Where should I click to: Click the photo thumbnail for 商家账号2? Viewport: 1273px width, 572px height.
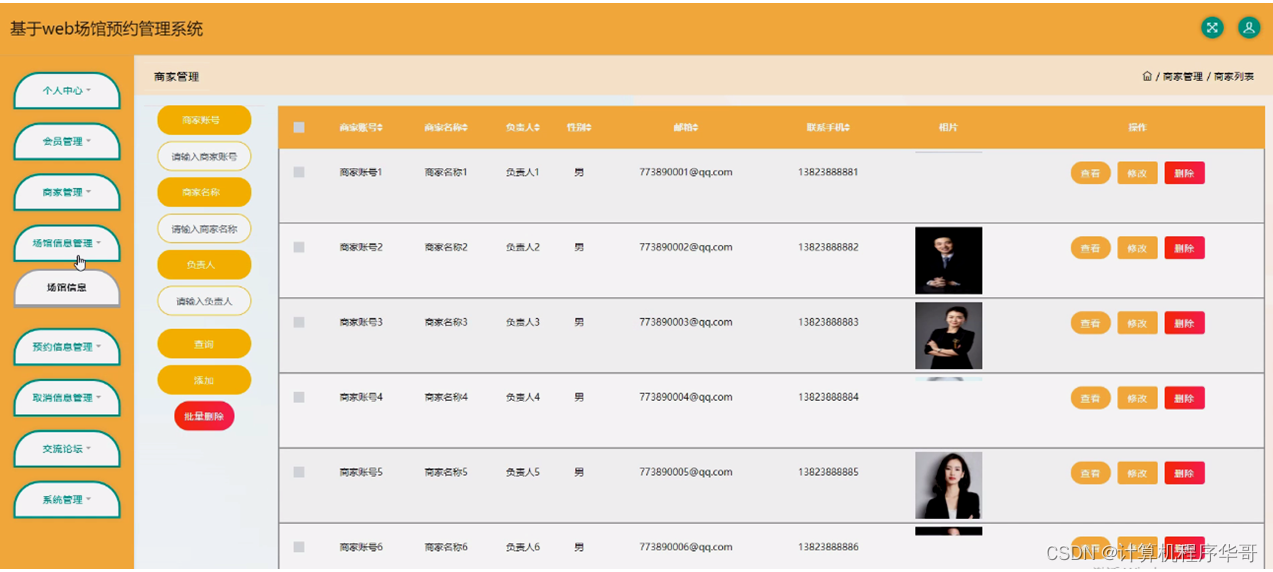tap(948, 260)
